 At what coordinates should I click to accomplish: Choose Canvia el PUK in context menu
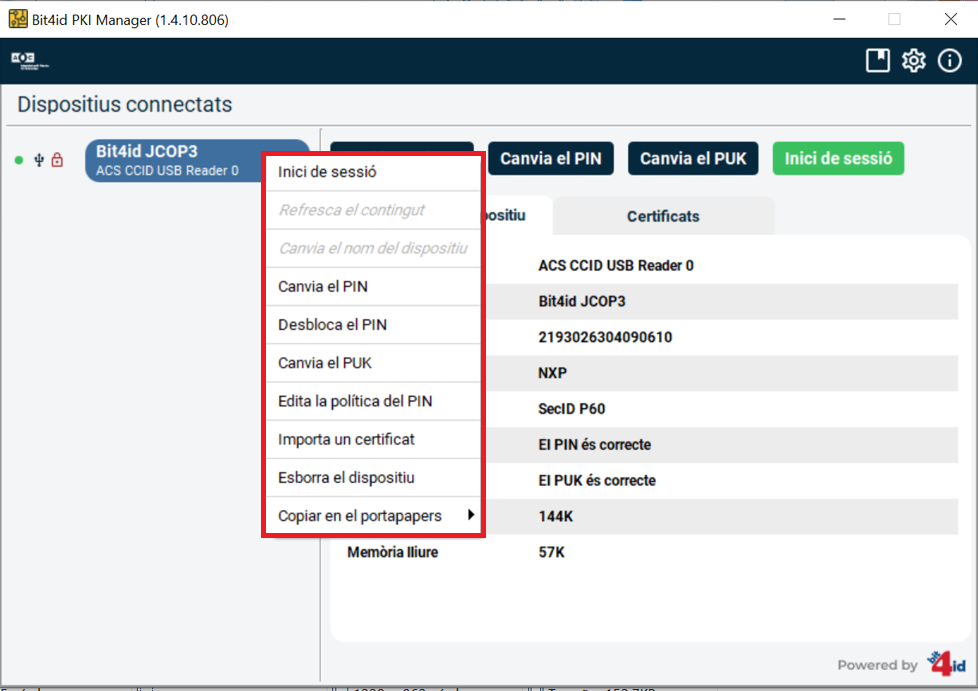click(x=373, y=363)
